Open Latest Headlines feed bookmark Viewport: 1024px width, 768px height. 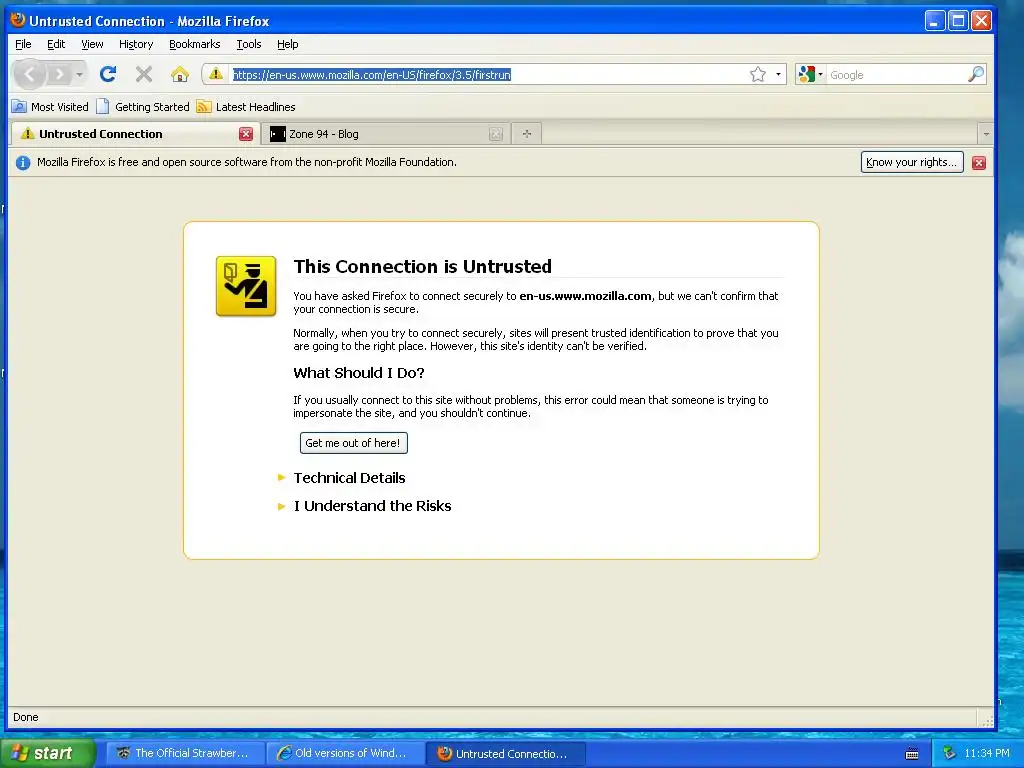tap(246, 106)
